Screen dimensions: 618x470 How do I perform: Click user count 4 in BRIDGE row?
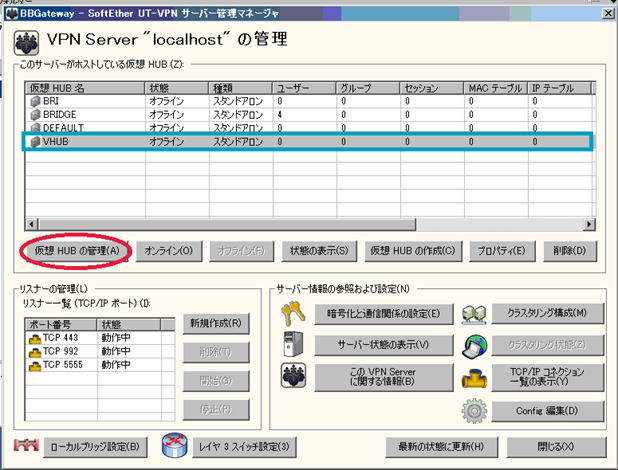click(x=279, y=115)
